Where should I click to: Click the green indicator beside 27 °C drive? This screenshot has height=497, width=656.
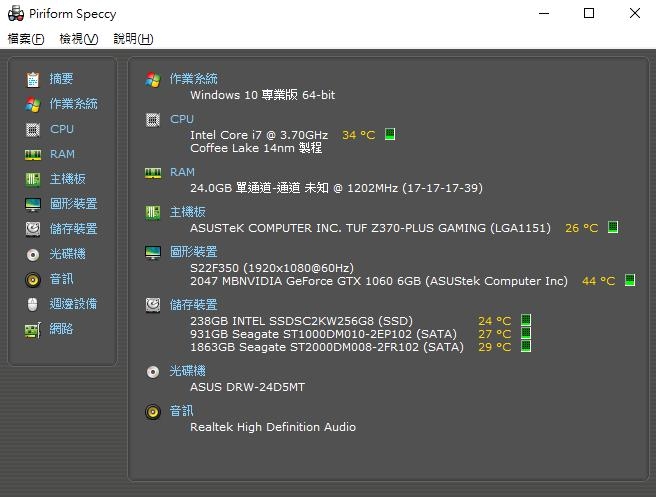526,333
